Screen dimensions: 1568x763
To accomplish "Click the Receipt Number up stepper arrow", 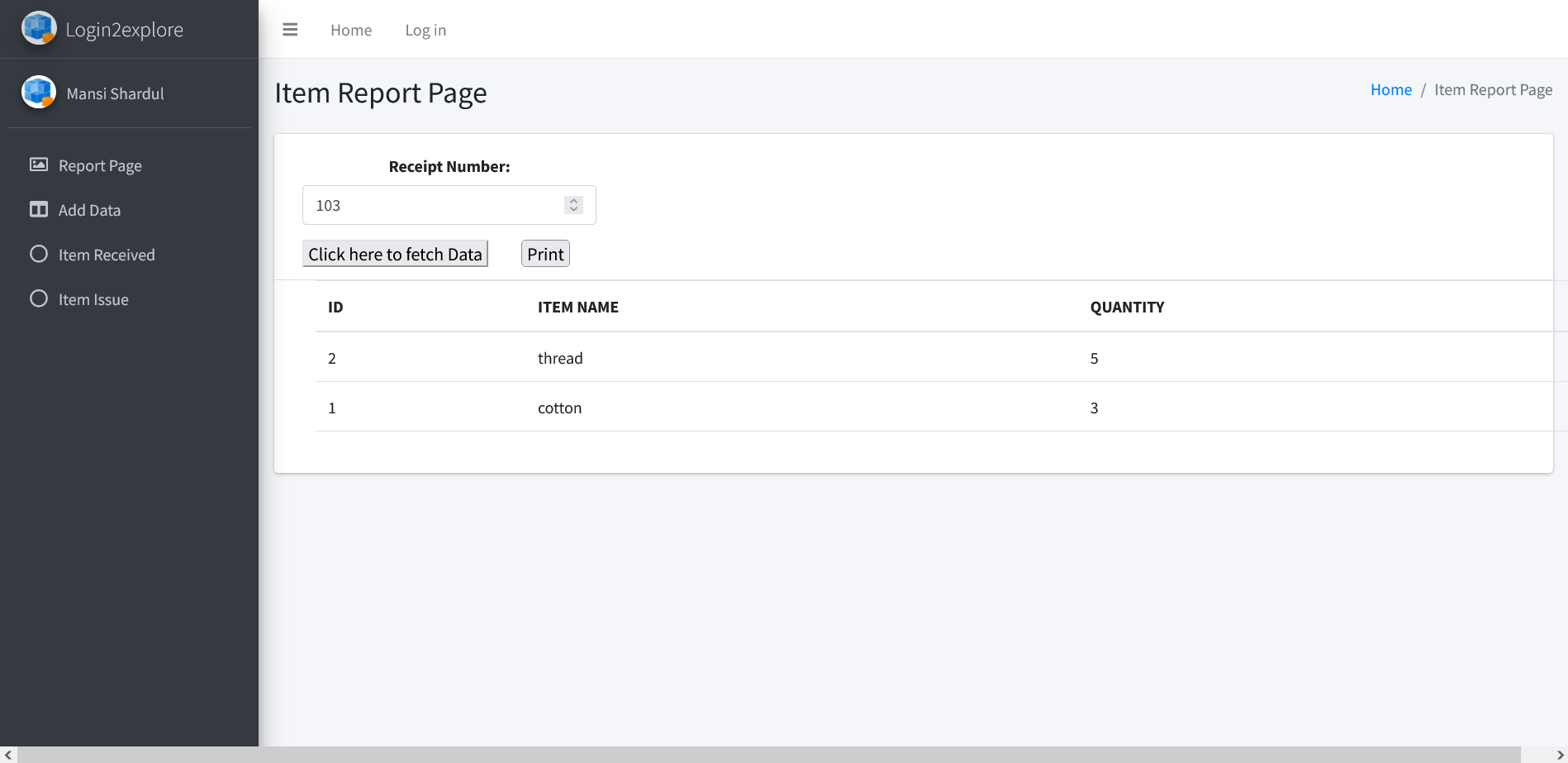I will 573,200.
